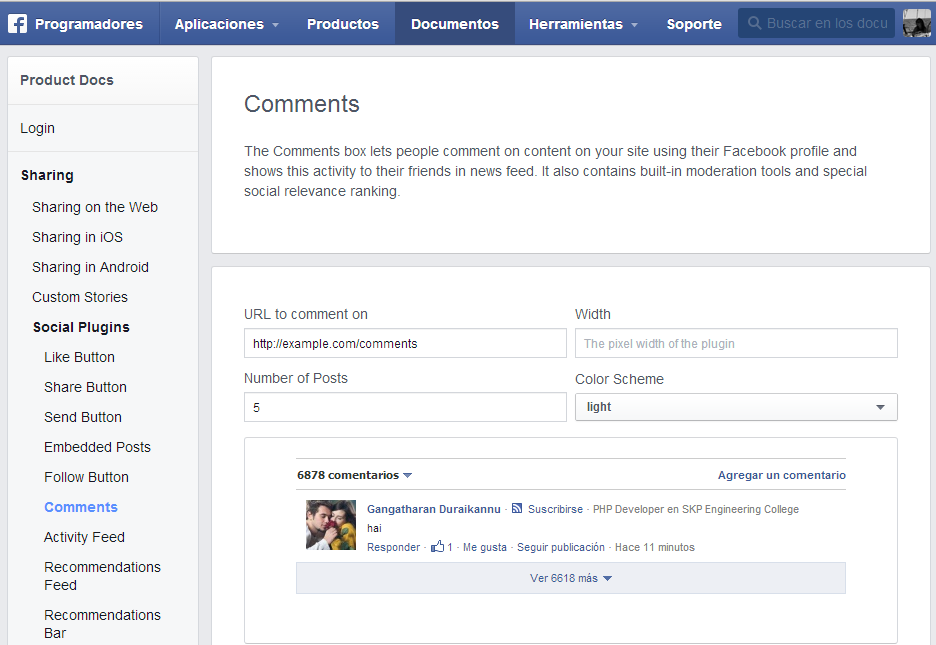This screenshot has width=936, height=645.
Task: Open the Programadores home link
Action: pyautogui.click(x=89, y=24)
